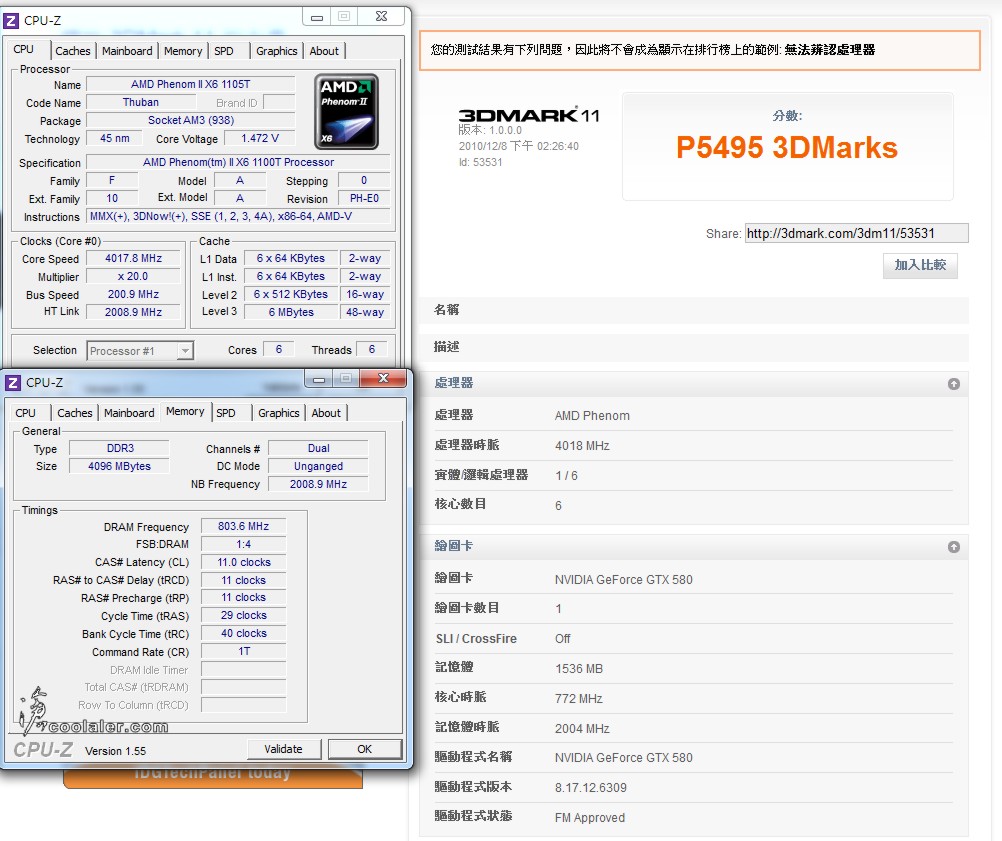1002x841 pixels.
Task: Close the lower CPU-Z window with the red X
Action: (x=382, y=380)
